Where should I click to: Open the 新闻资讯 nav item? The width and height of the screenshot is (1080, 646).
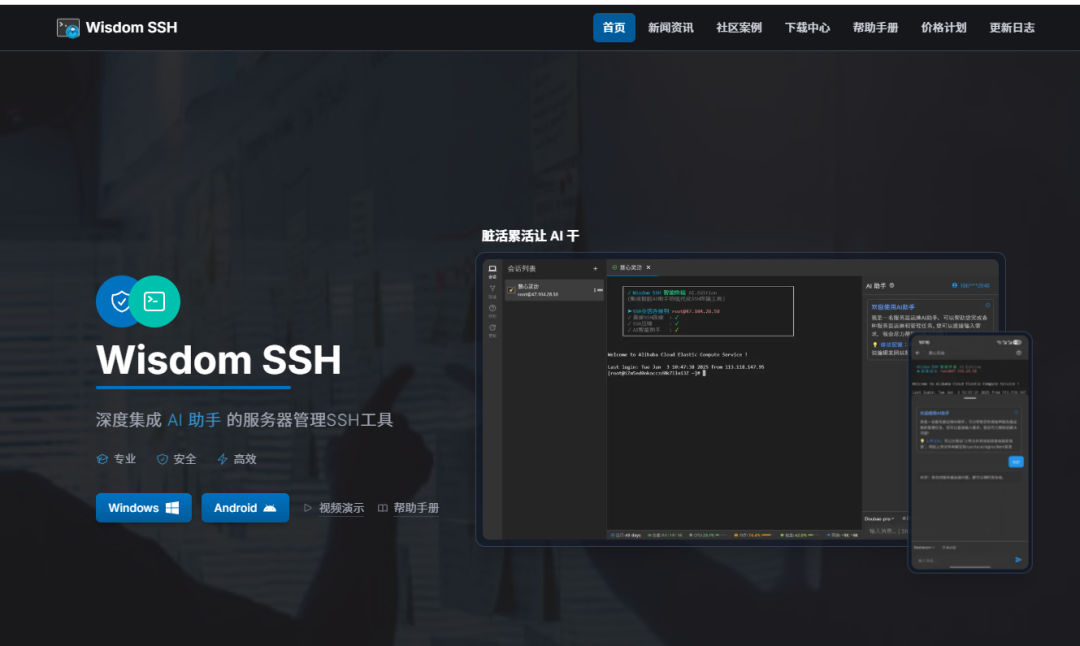click(x=670, y=28)
